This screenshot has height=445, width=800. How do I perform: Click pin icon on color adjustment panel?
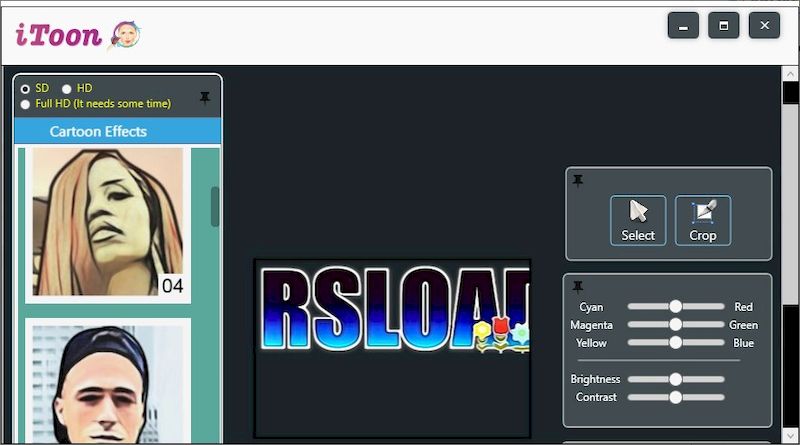pos(578,287)
